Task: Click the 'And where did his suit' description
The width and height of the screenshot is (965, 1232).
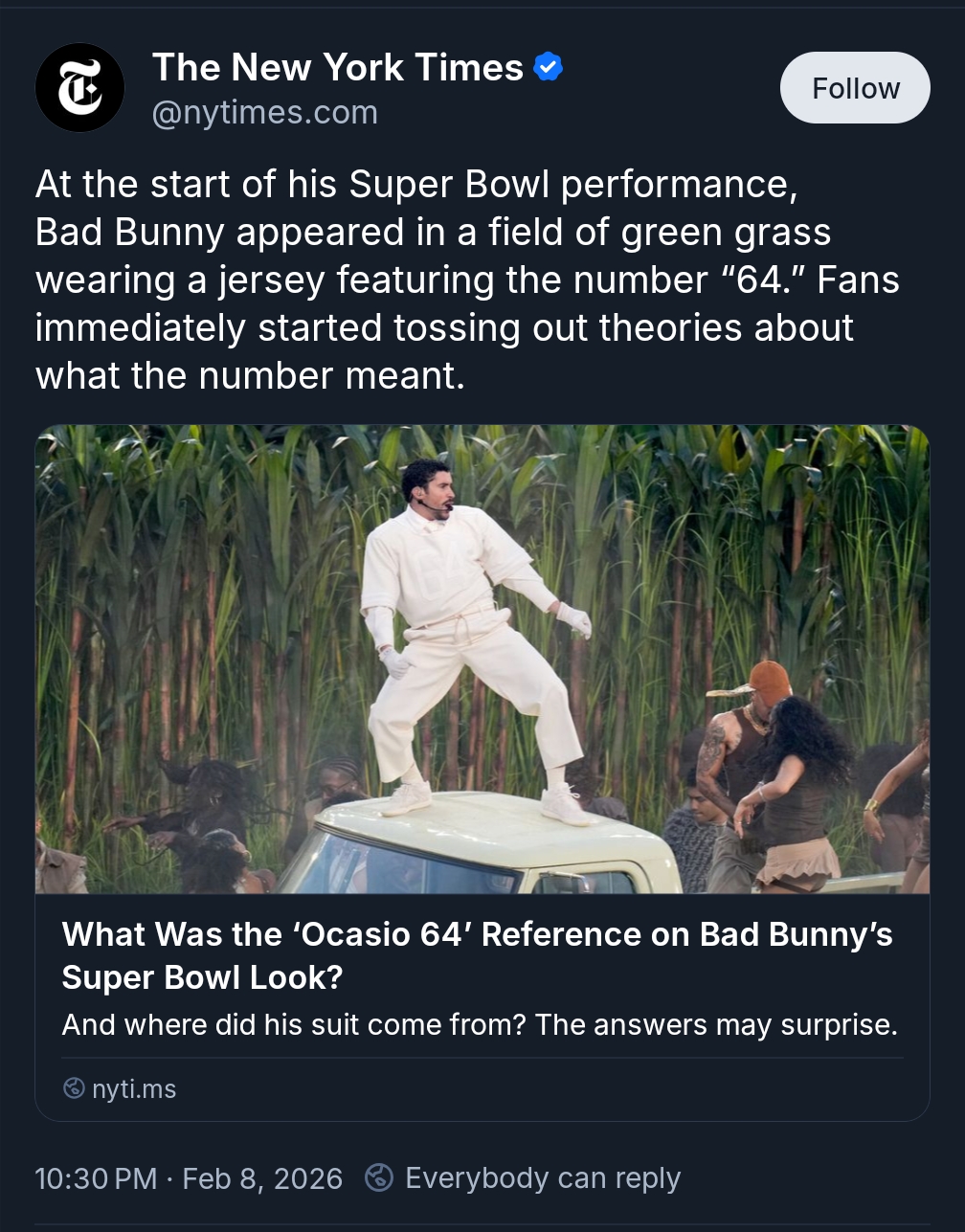Action: pyautogui.click(x=480, y=1024)
